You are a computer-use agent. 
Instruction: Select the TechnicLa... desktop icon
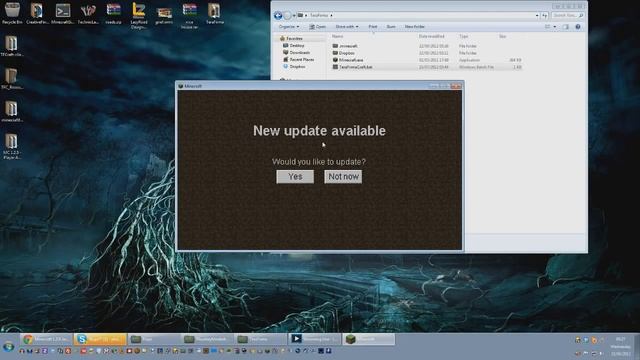pos(88,13)
